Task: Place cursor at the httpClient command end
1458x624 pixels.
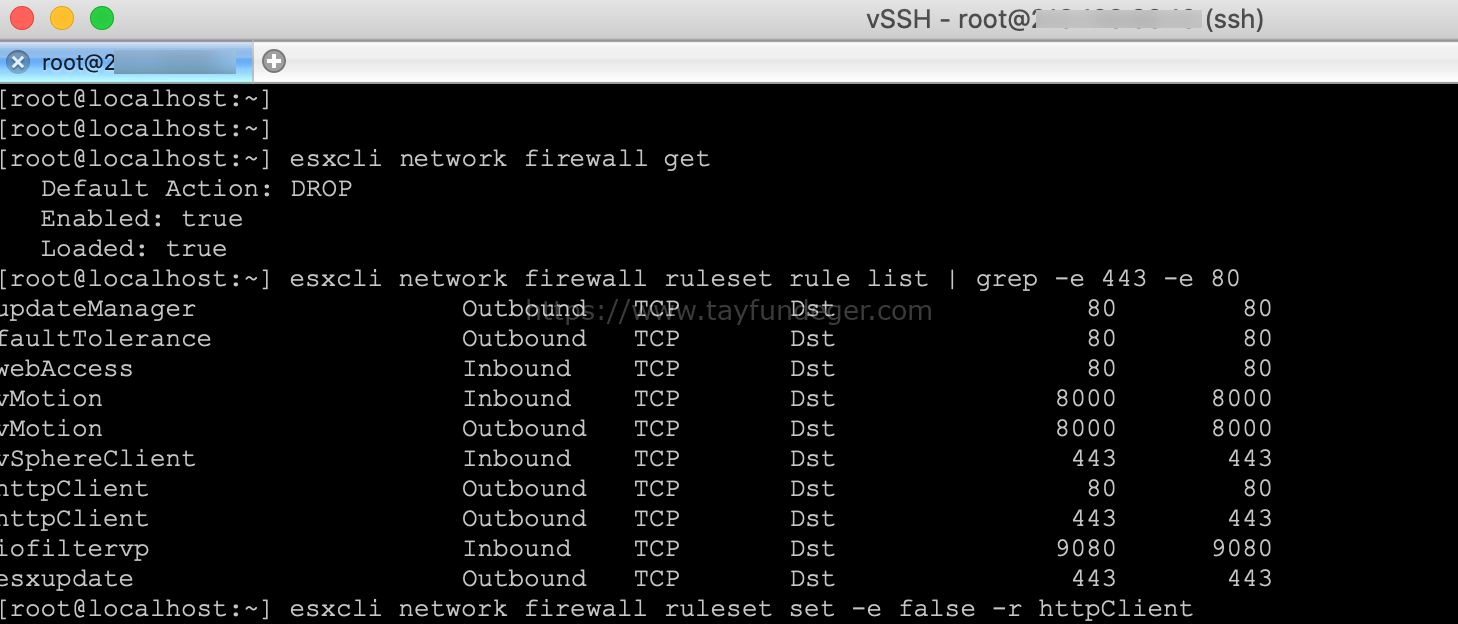Action: pyautogui.click(x=1194, y=609)
